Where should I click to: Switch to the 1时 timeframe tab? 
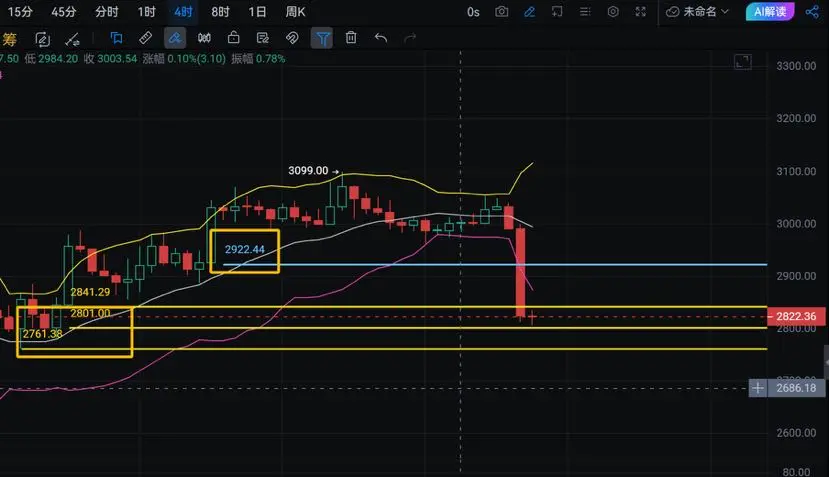tap(146, 12)
